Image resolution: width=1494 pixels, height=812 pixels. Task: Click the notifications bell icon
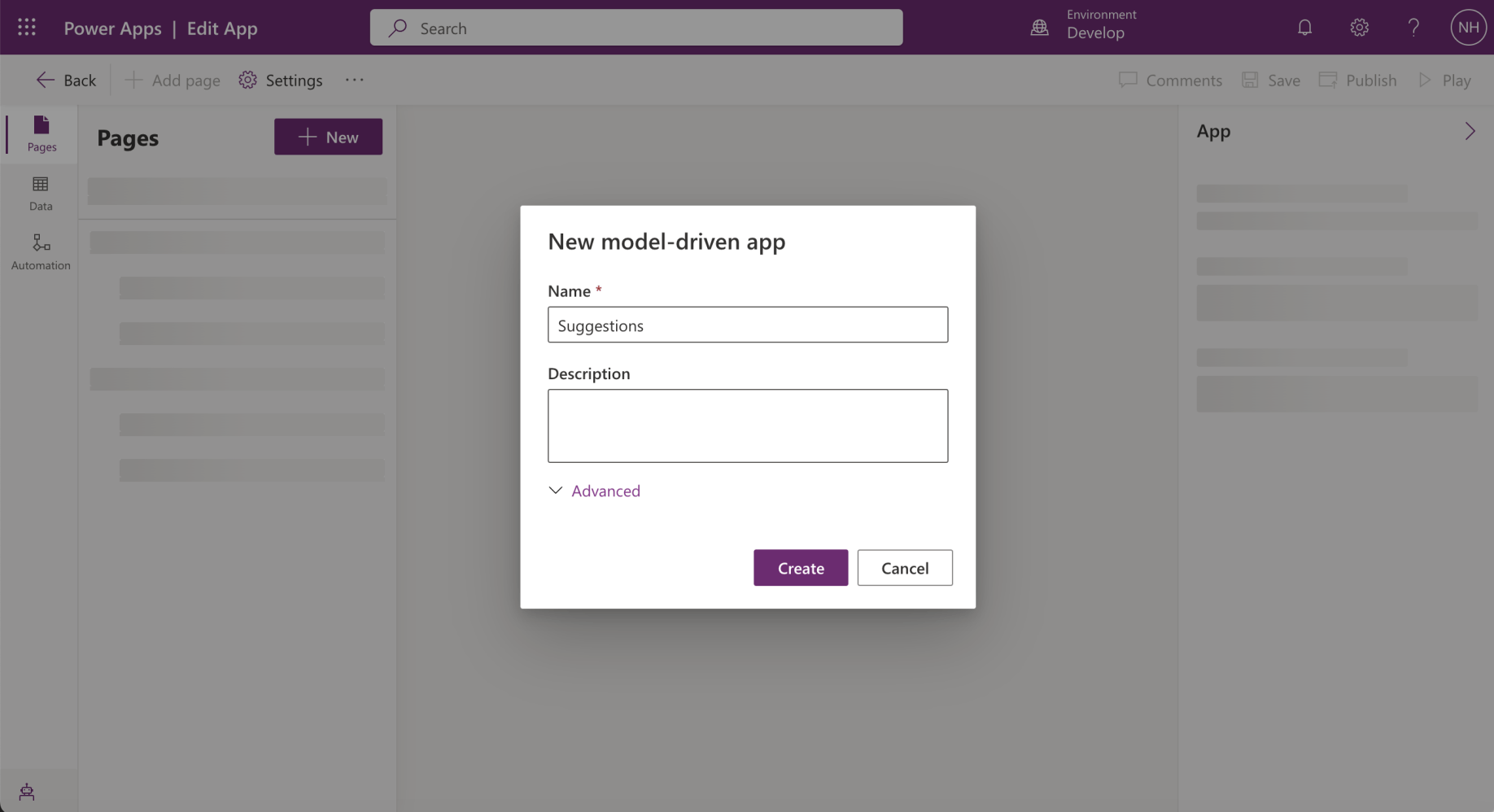click(1304, 28)
